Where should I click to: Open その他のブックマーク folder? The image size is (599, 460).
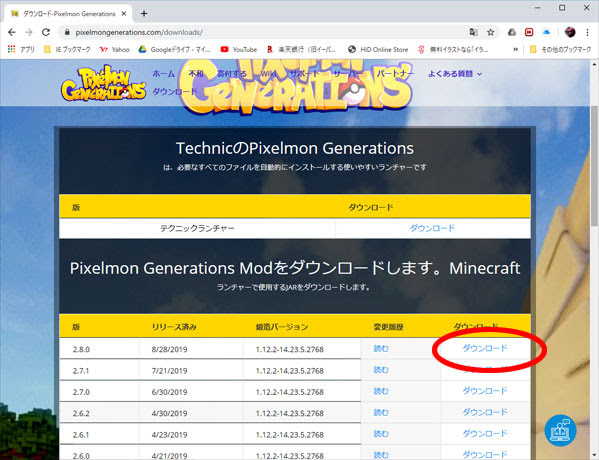pos(560,49)
